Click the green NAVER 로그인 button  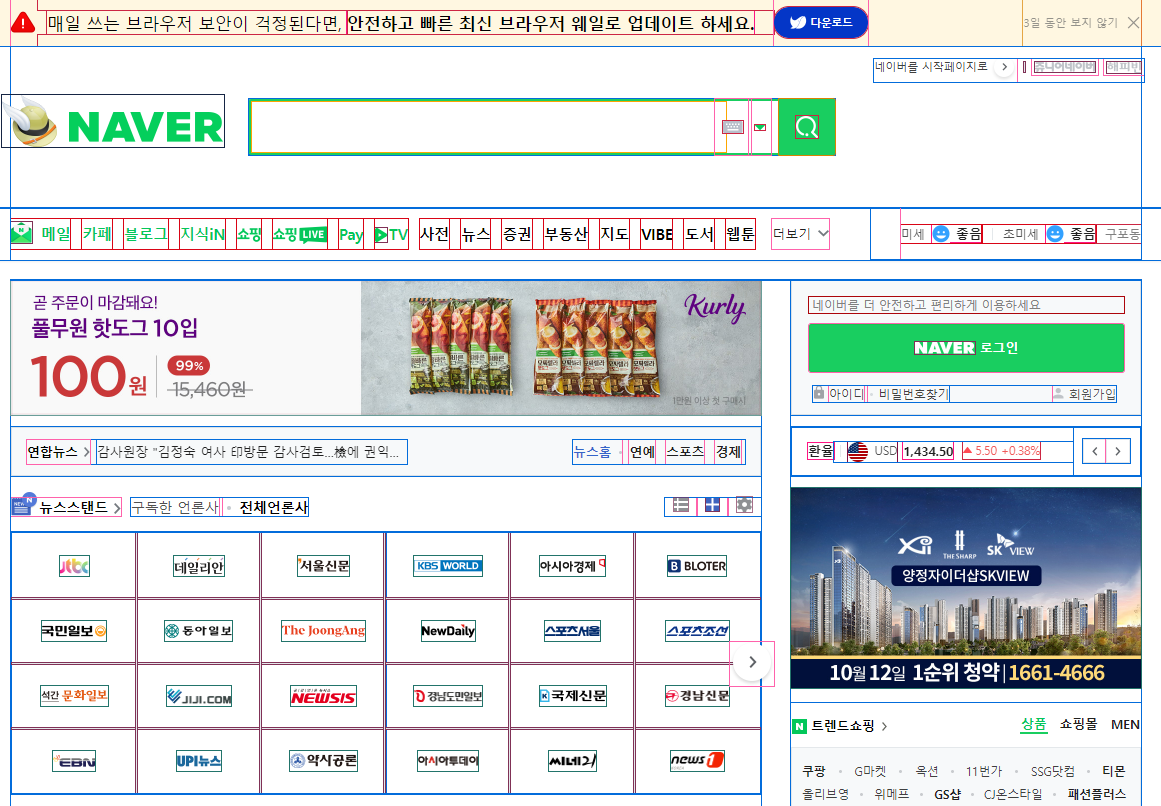pos(966,348)
